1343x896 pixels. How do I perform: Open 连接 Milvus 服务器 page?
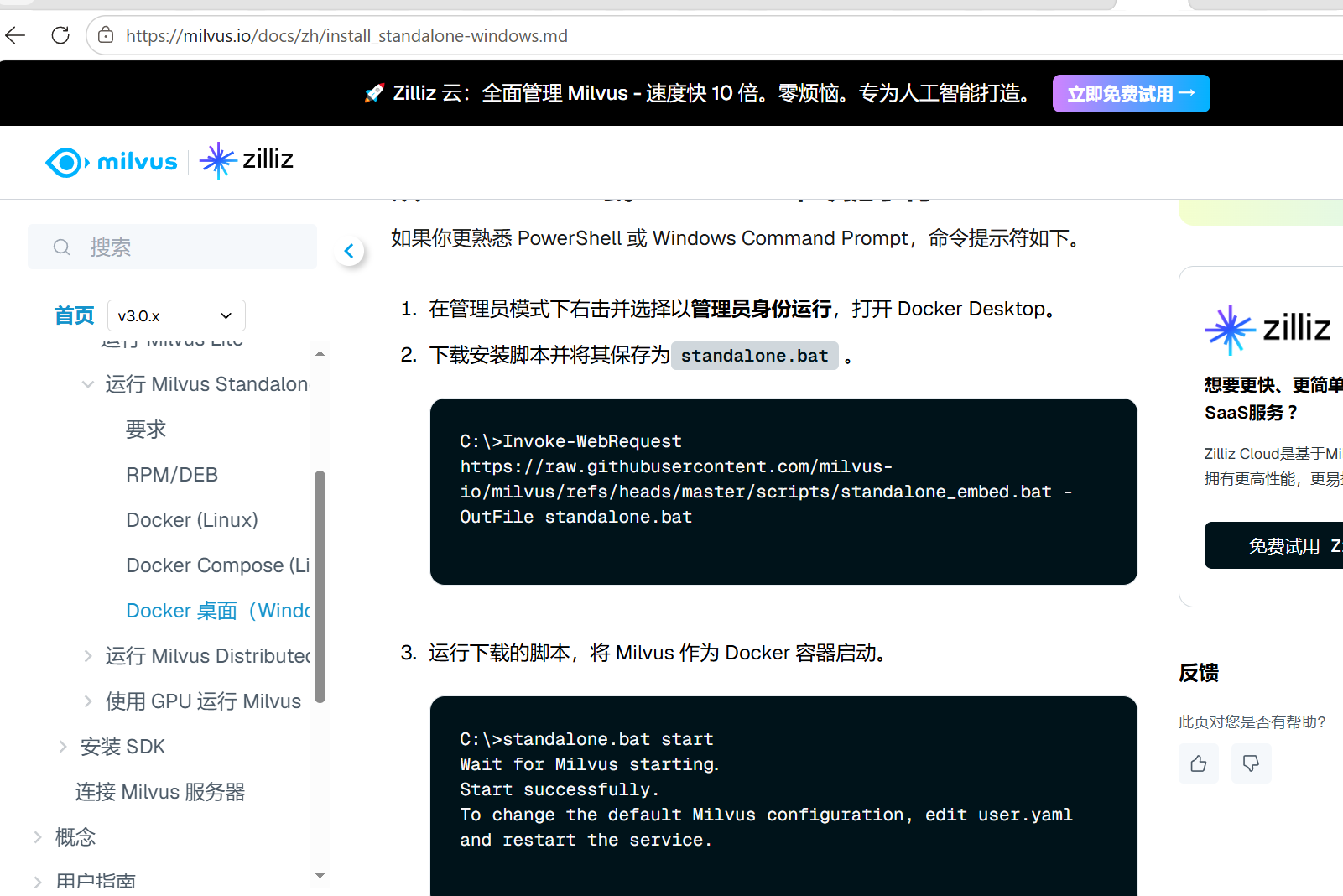click(160, 792)
